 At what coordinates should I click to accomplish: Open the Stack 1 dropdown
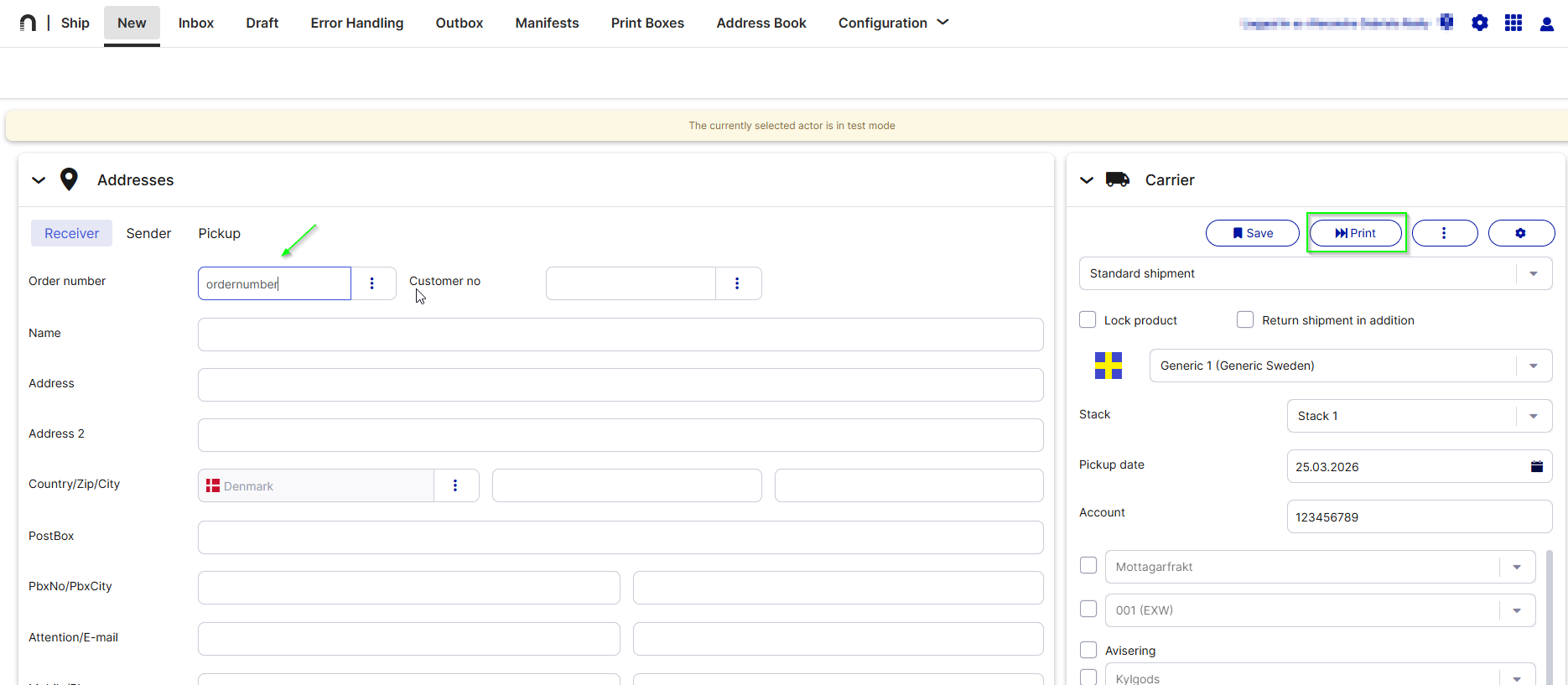pos(1420,416)
